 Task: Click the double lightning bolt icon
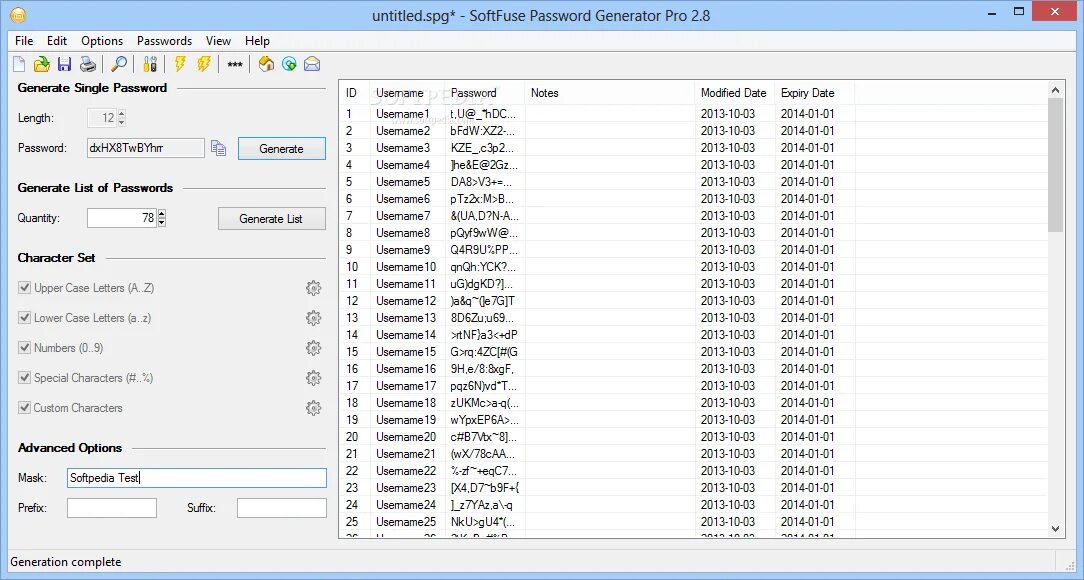click(x=203, y=64)
